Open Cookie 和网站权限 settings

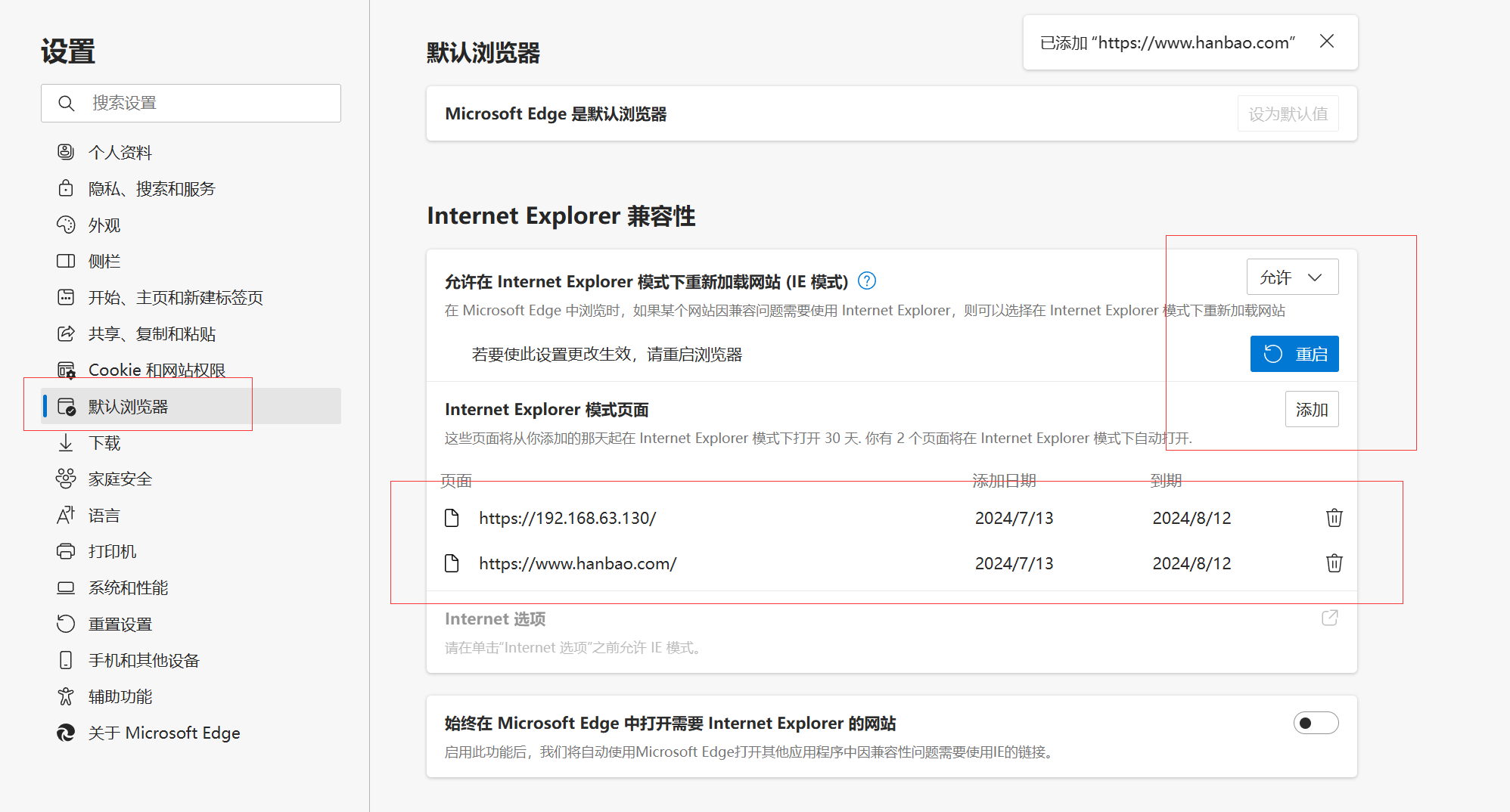click(x=191, y=370)
